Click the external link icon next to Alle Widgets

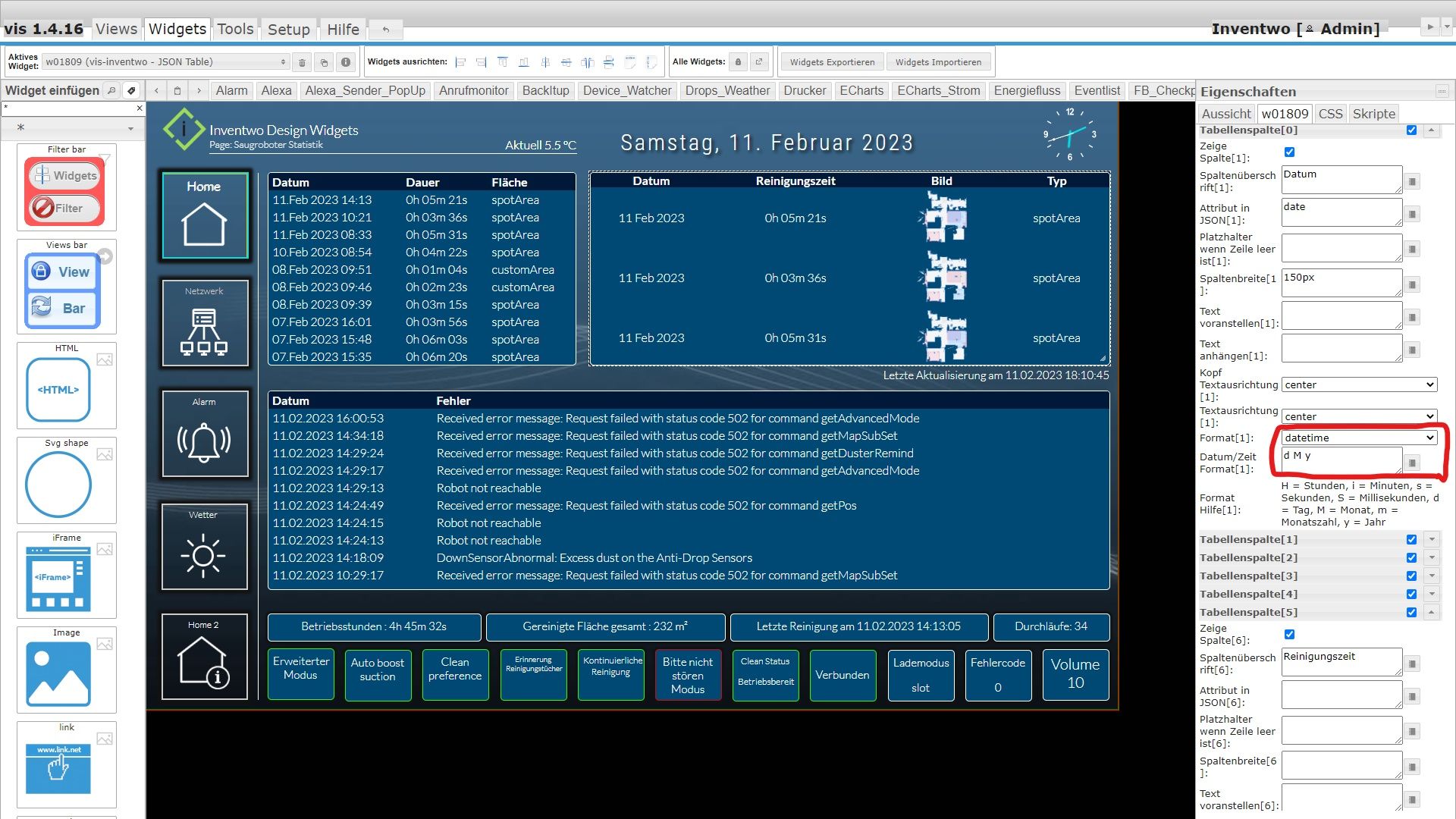(759, 62)
